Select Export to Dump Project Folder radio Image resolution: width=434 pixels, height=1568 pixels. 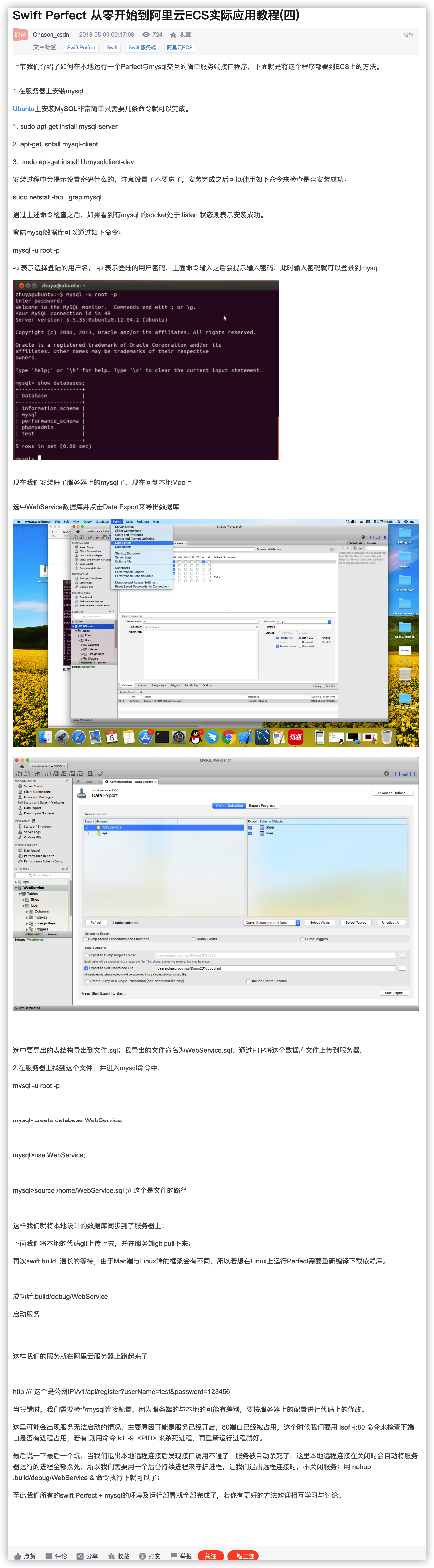[86, 955]
